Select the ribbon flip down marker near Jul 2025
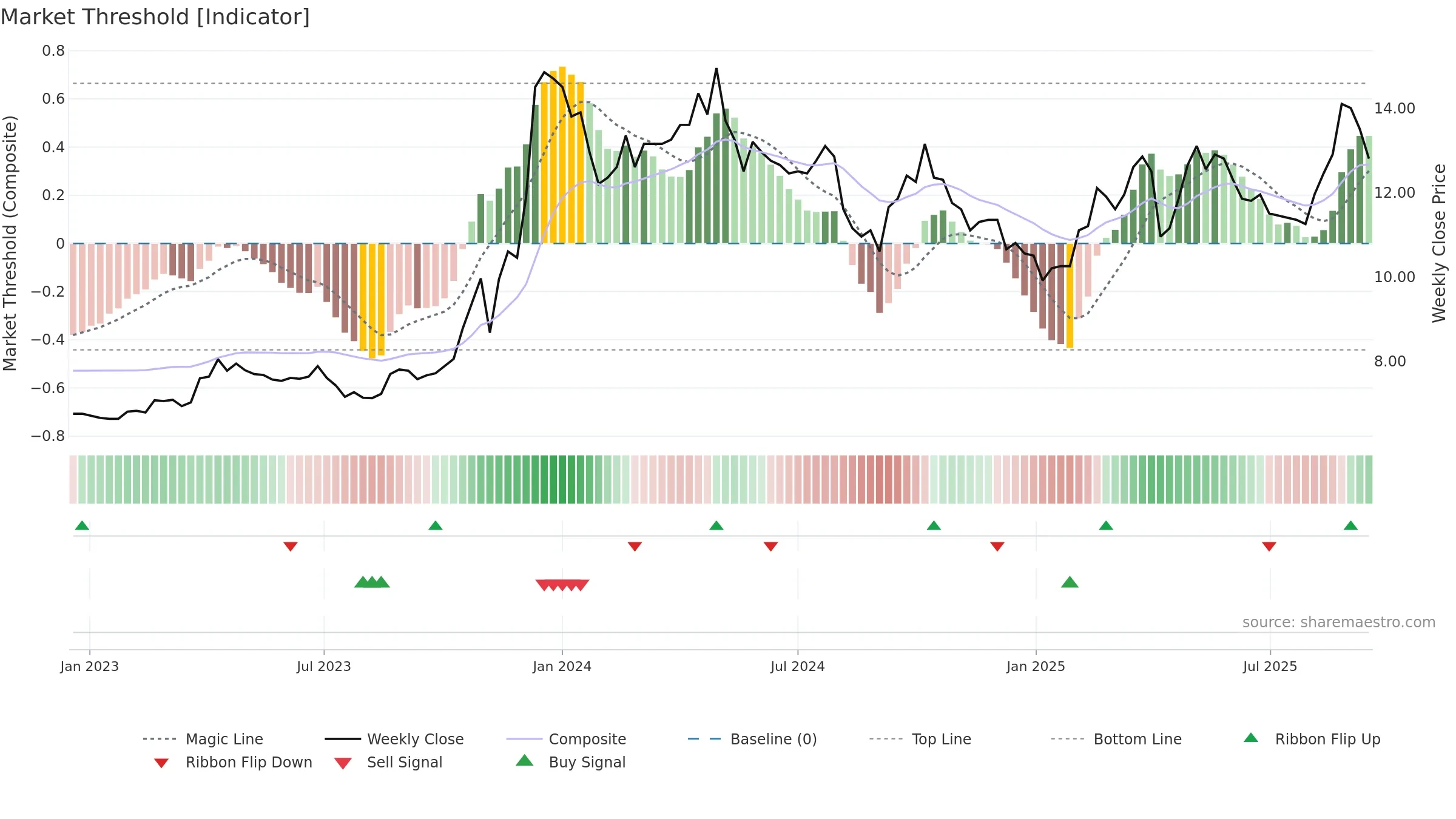The height and width of the screenshot is (819, 1456). pyautogui.click(x=1269, y=547)
